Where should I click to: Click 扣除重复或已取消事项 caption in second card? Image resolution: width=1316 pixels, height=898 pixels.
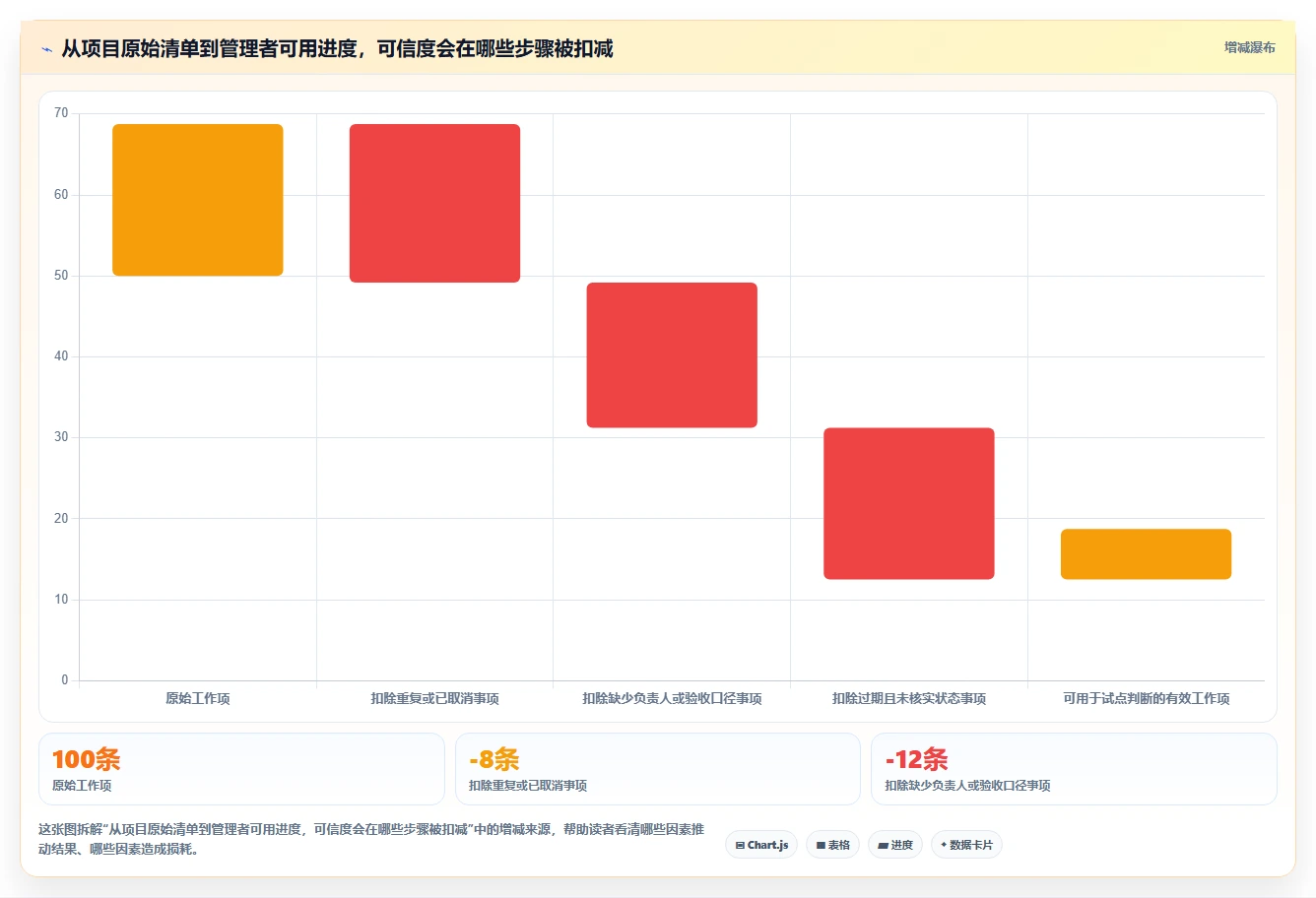coord(528,786)
